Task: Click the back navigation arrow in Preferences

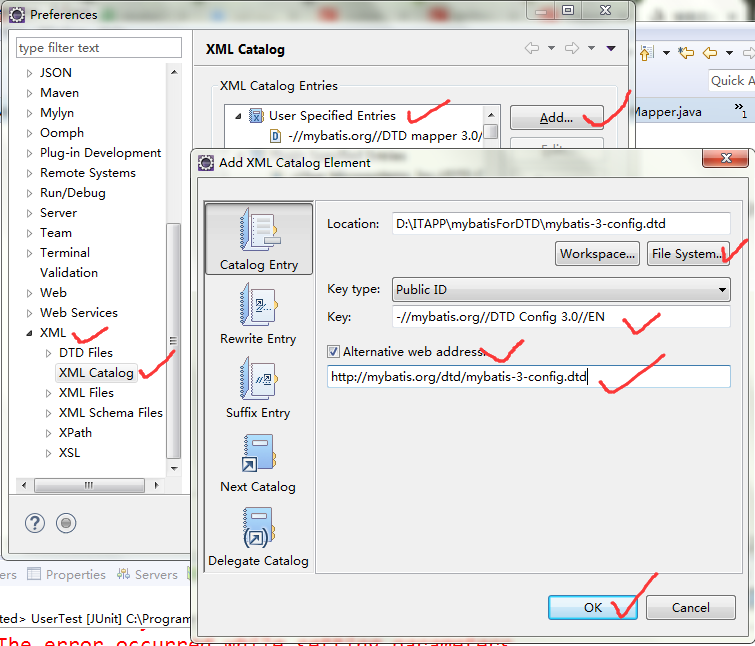Action: (x=532, y=48)
